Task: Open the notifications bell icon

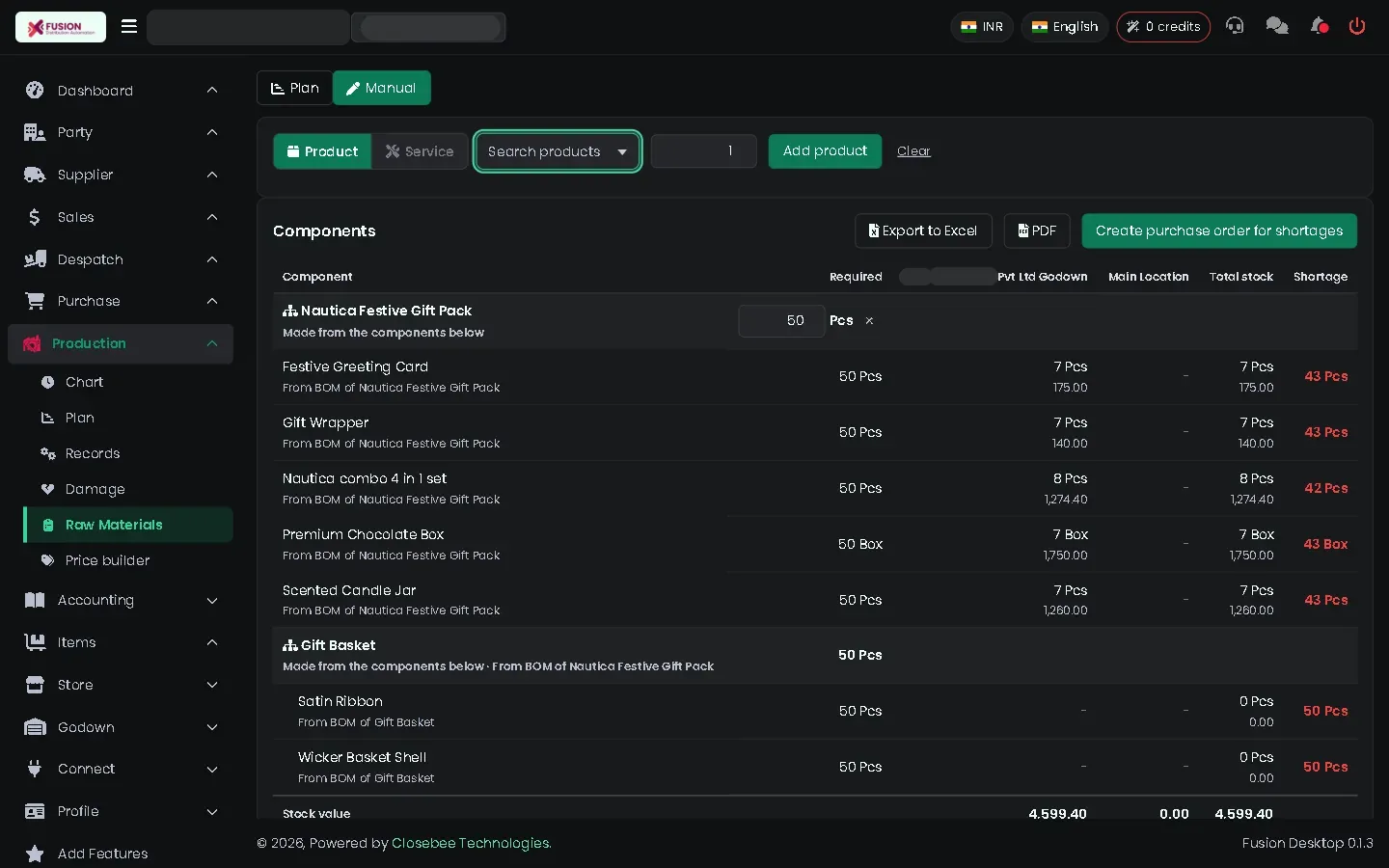Action: click(1319, 26)
